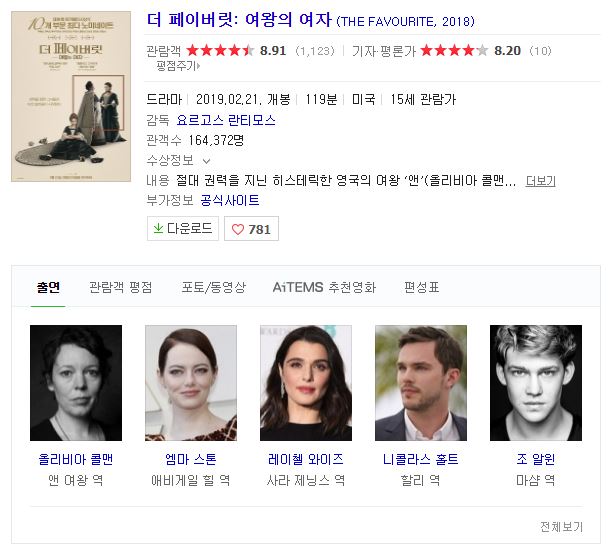Viewport: 611px width, 550px height.
Task: Click the 레이첼 와이즈 name link
Action: pos(306,459)
